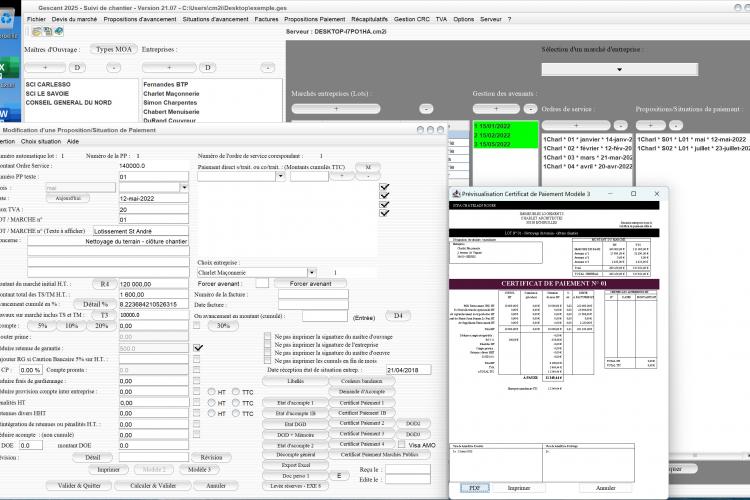Image resolution: width=750 pixels, height=500 pixels.
Task: Click the blue globe toolbar icon
Action: coord(58,32)
